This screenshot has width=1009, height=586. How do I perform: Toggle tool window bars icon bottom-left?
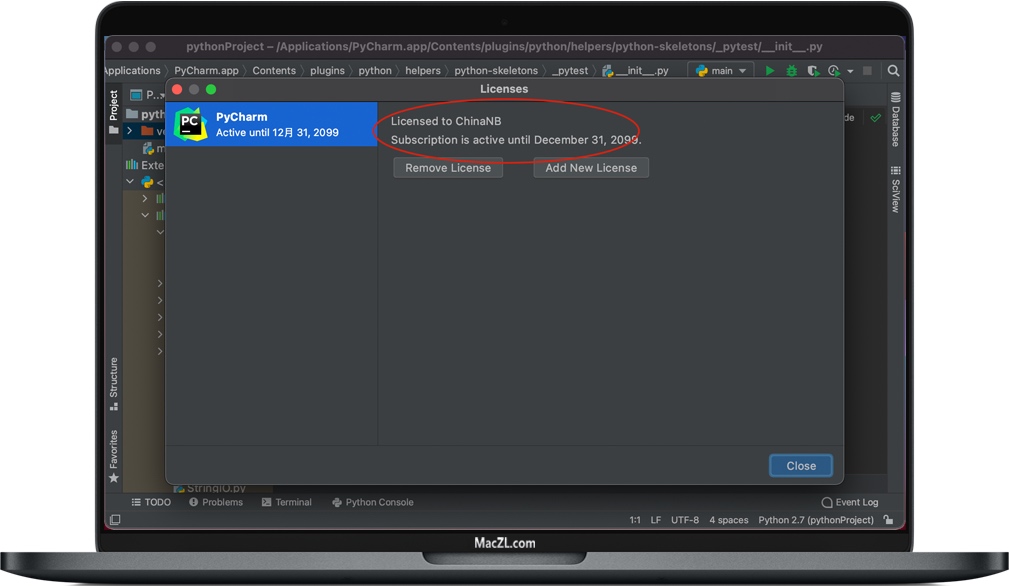point(115,520)
